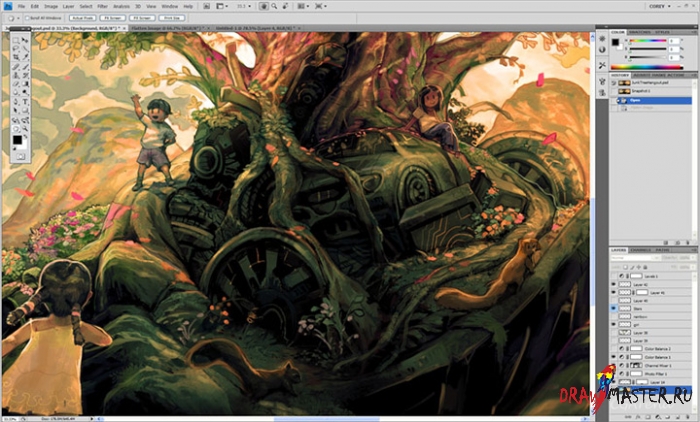Open the Screen Mode dropdown
This screenshot has width=700, height=422.
320,6
